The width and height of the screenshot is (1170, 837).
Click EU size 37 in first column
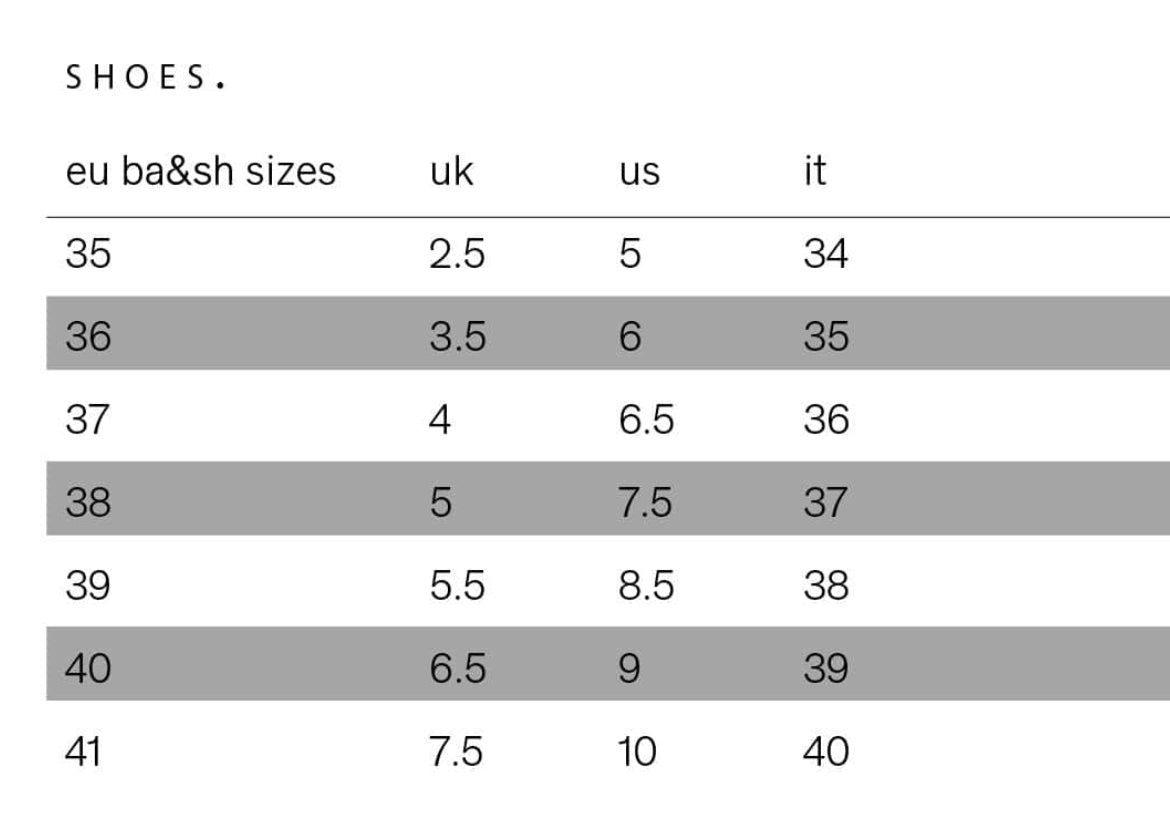click(87, 419)
